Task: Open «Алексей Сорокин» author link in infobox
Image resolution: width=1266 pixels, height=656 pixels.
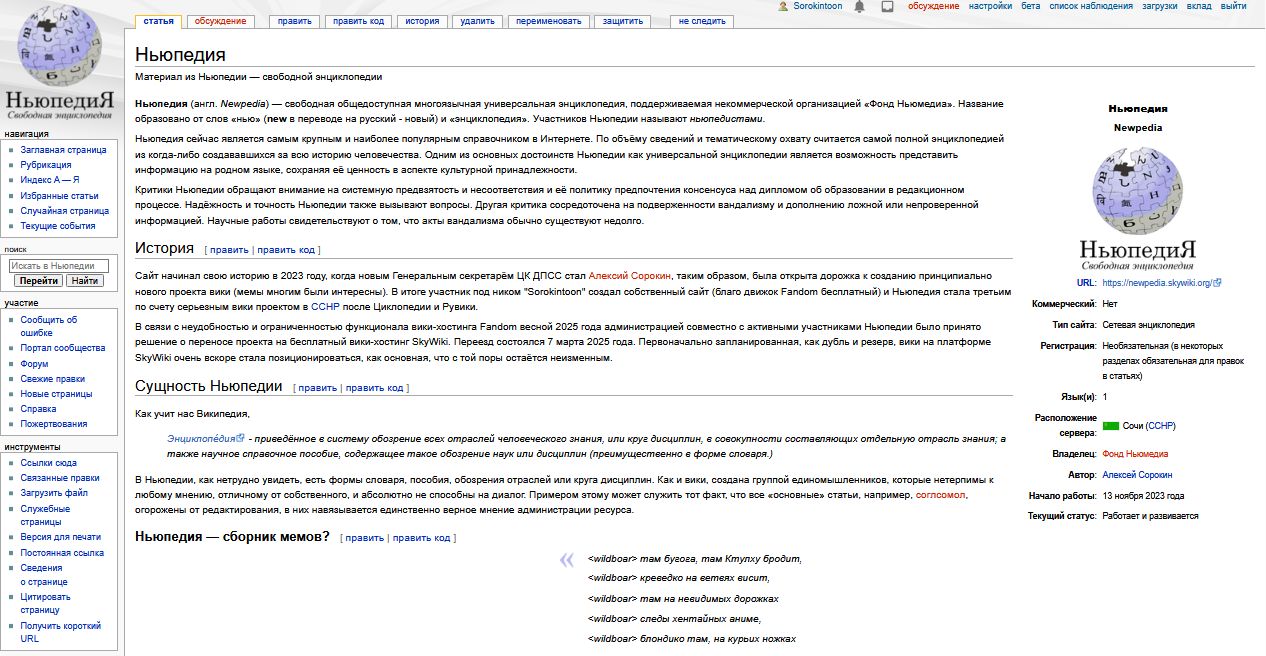Action: coord(1137,475)
